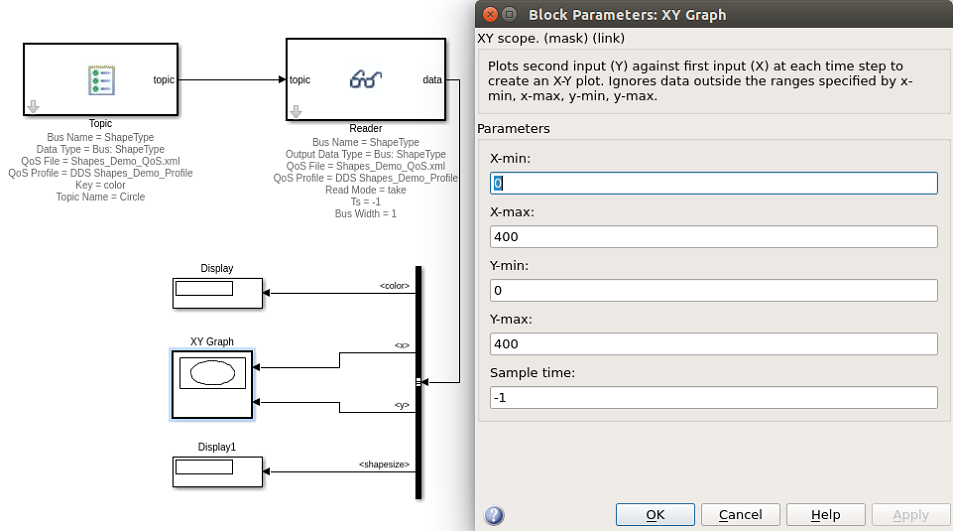Click the 'Key = color' annotation
This screenshot has height=531, width=953.
point(100,185)
